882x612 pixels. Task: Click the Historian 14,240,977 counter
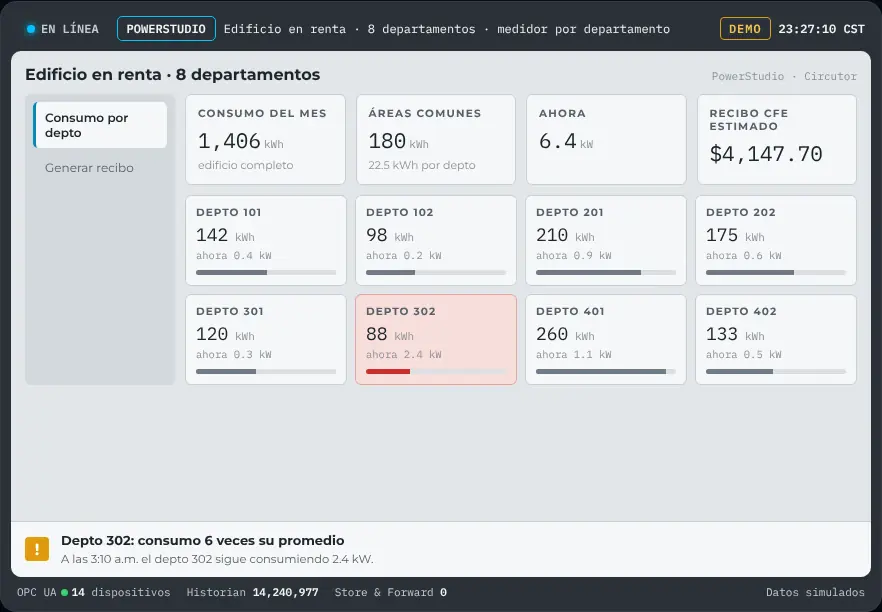point(253,592)
